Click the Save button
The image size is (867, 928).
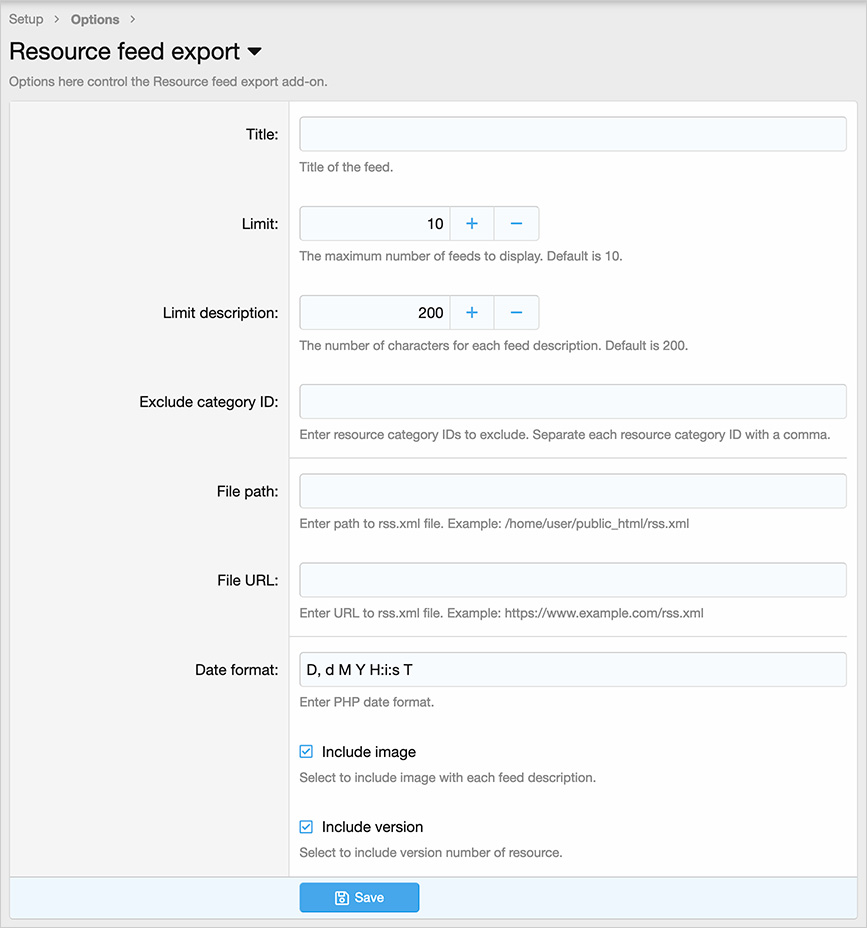pos(359,897)
